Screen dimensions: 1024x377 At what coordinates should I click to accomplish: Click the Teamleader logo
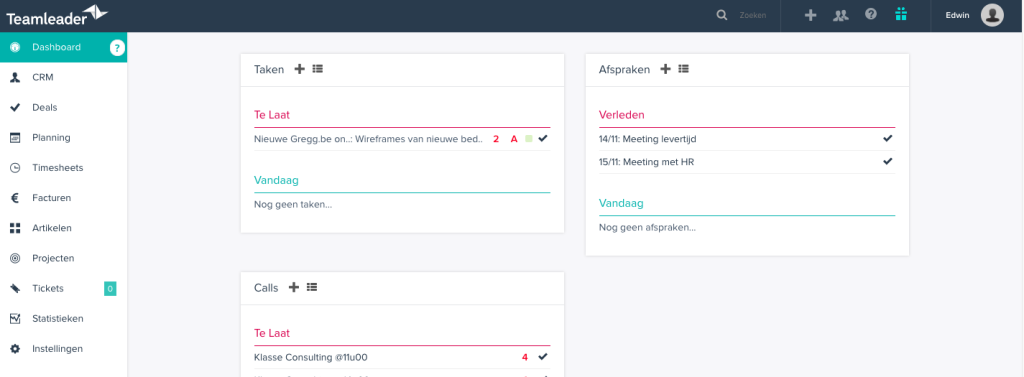pos(57,15)
